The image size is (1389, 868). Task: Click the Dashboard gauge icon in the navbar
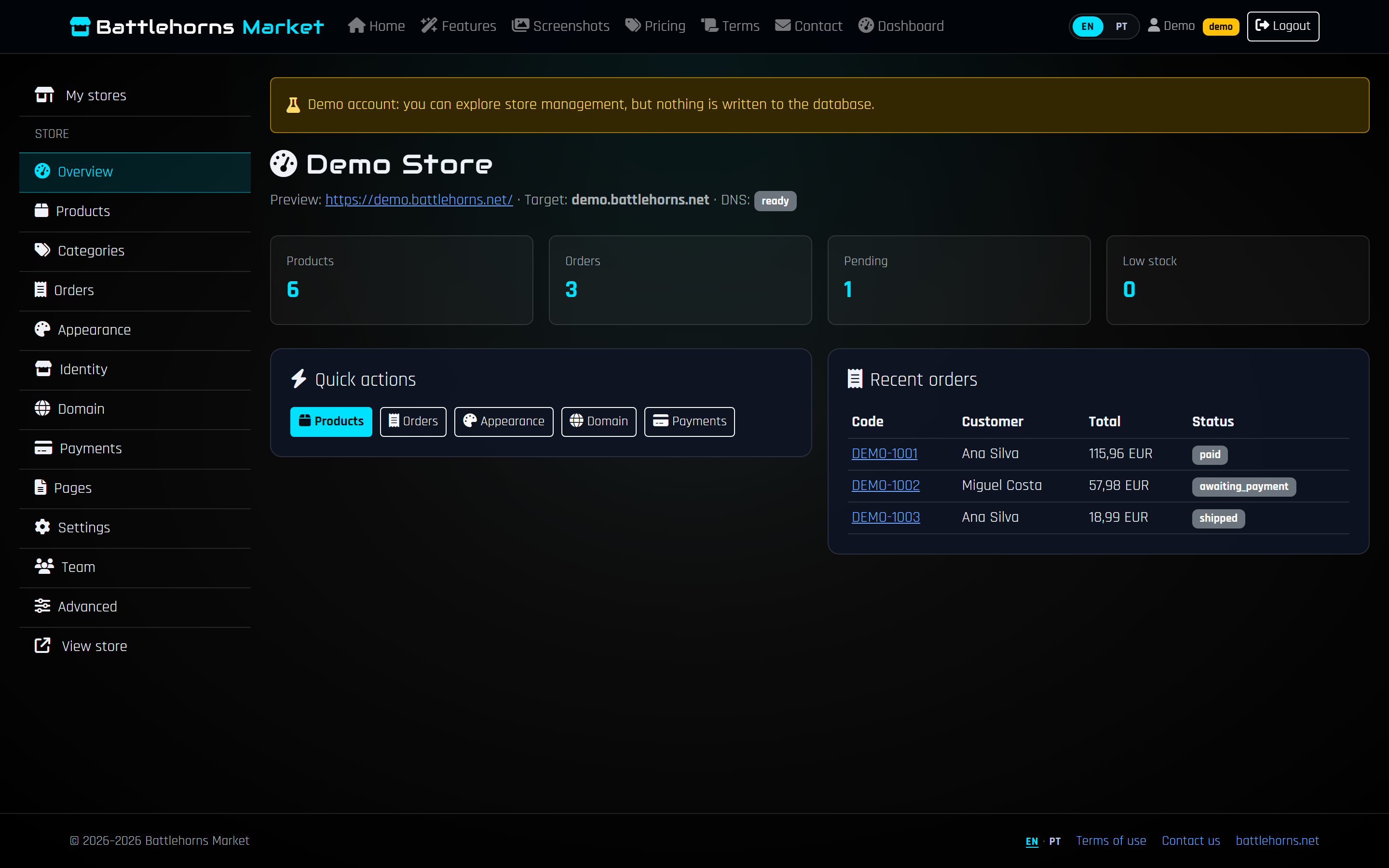(x=866, y=25)
